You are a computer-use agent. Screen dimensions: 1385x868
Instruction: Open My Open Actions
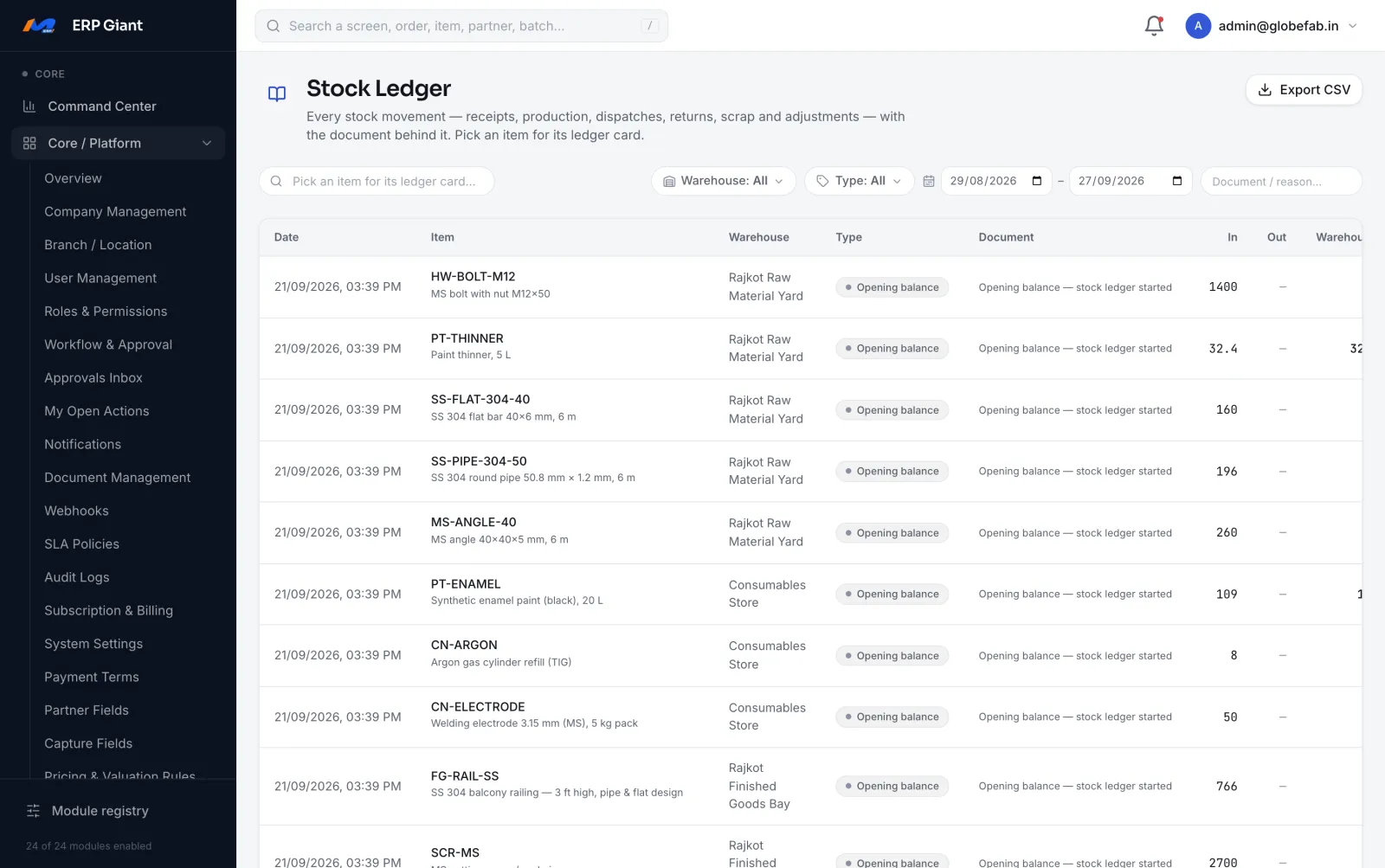pos(97,411)
